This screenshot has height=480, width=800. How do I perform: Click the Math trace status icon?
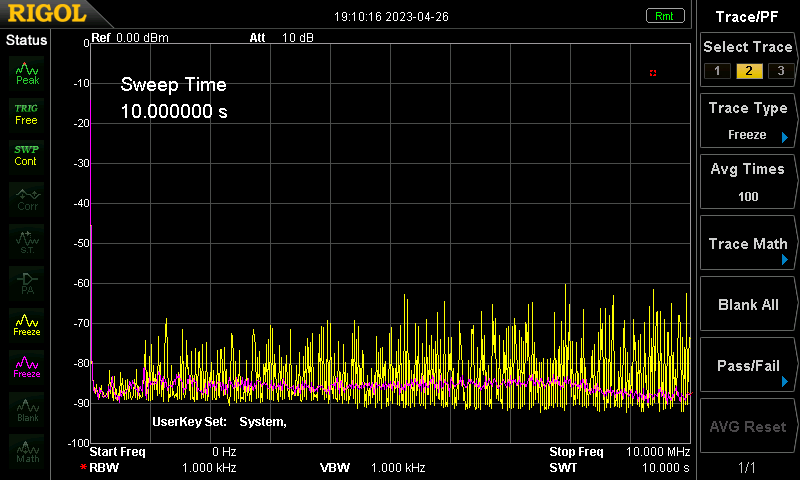(27, 451)
